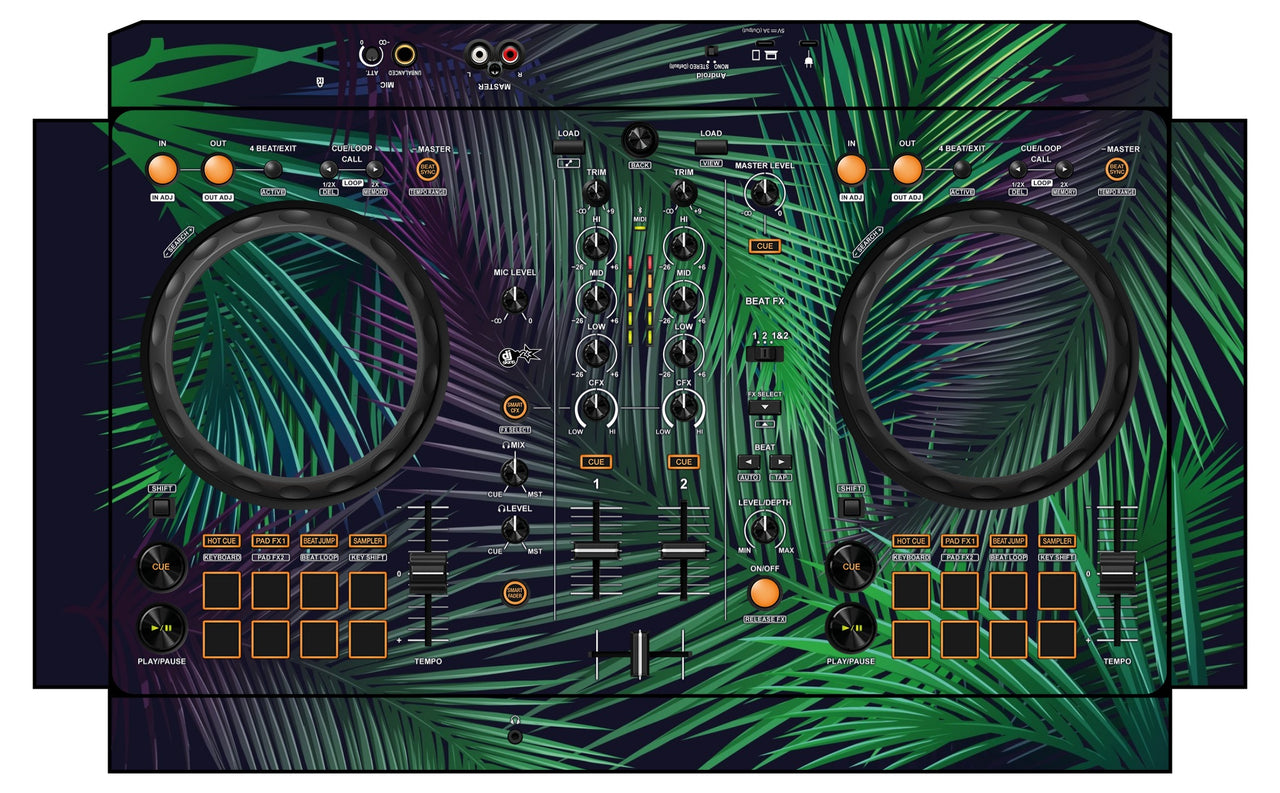Load track with the right LOAD button
This screenshot has width=1280, height=793.
point(711,147)
